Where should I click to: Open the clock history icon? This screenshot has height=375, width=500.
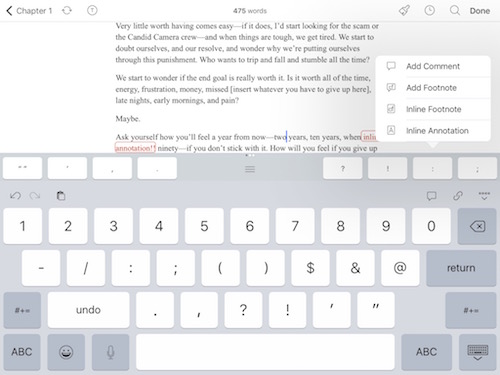click(x=429, y=11)
